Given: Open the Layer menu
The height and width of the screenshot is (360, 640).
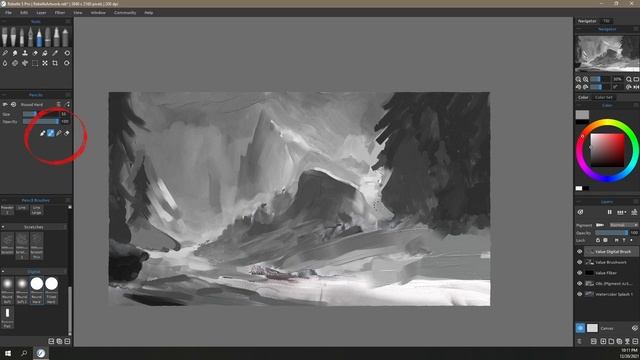Looking at the screenshot, I should (41, 13).
